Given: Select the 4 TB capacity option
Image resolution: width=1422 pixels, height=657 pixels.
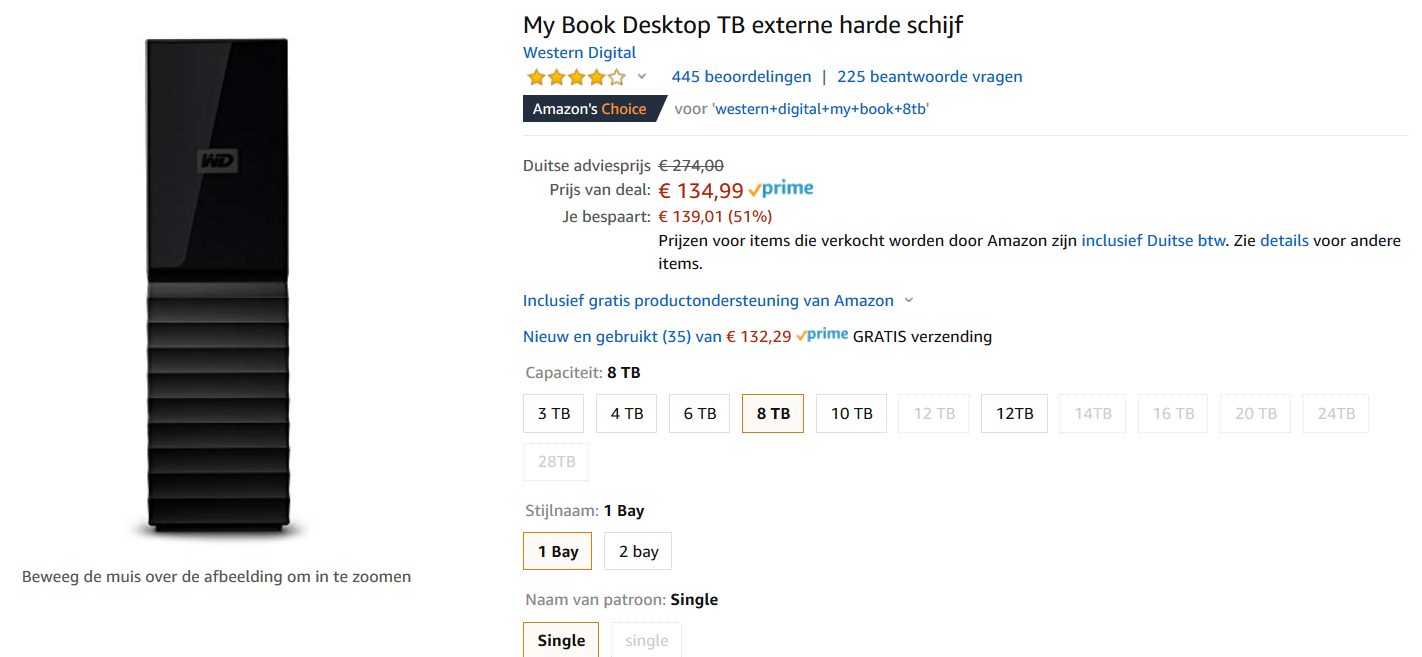Looking at the screenshot, I should click(627, 413).
